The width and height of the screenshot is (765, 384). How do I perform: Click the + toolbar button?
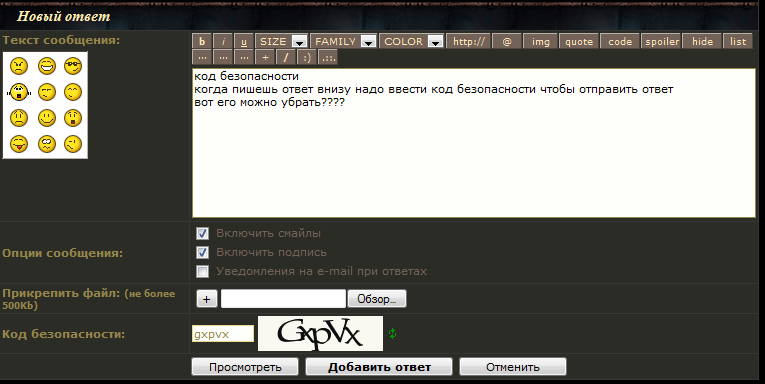click(265, 57)
